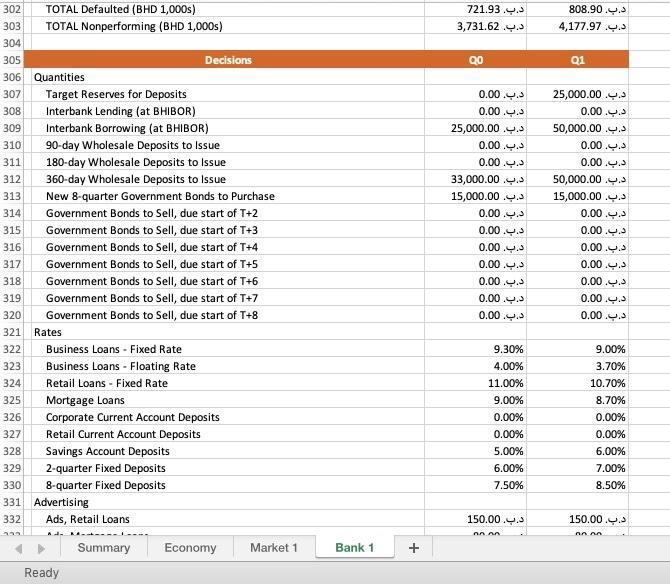
Task: Select the Ads, Retail Loans cell
Action: click(x=228, y=519)
